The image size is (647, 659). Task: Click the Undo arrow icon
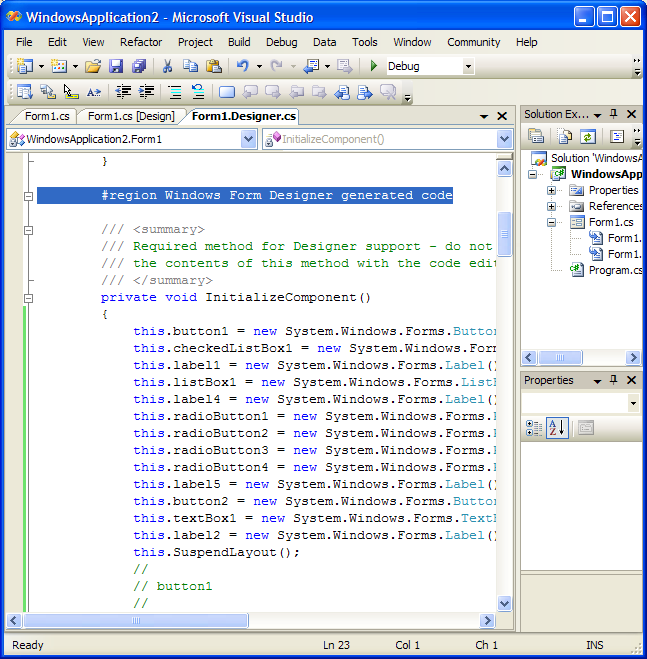(243, 66)
